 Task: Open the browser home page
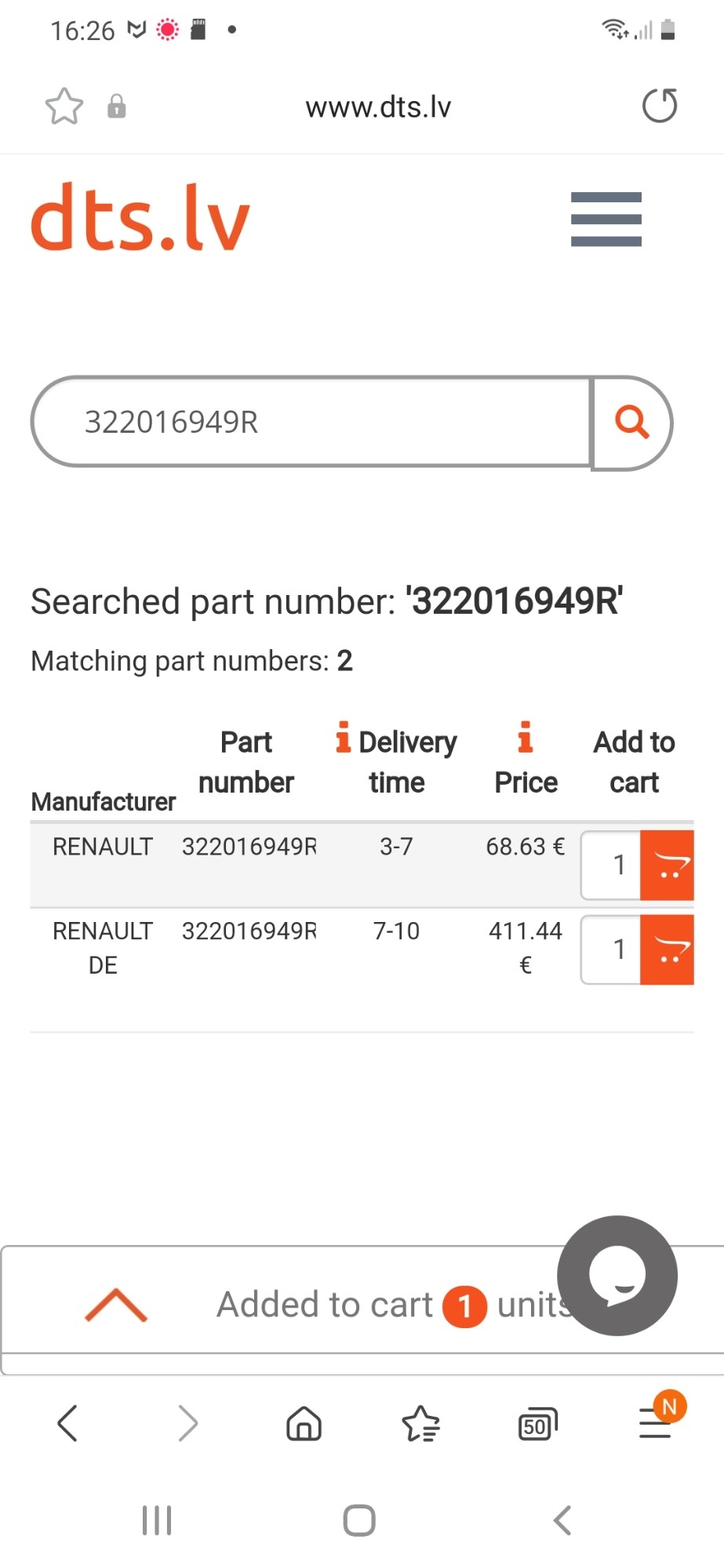(x=304, y=1423)
